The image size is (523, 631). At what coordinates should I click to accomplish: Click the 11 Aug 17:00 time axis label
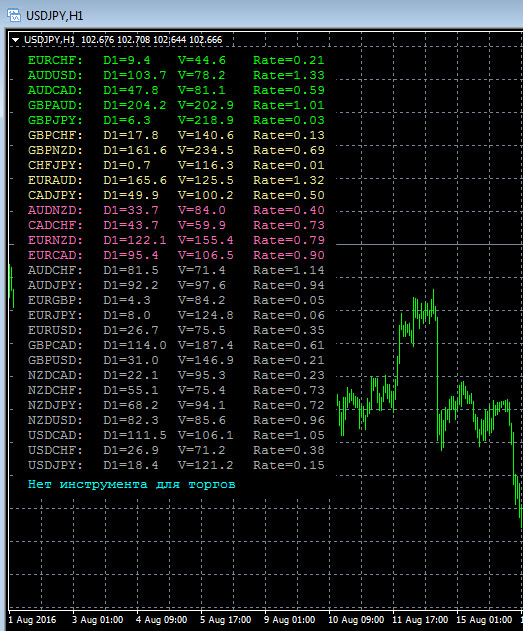[420, 620]
